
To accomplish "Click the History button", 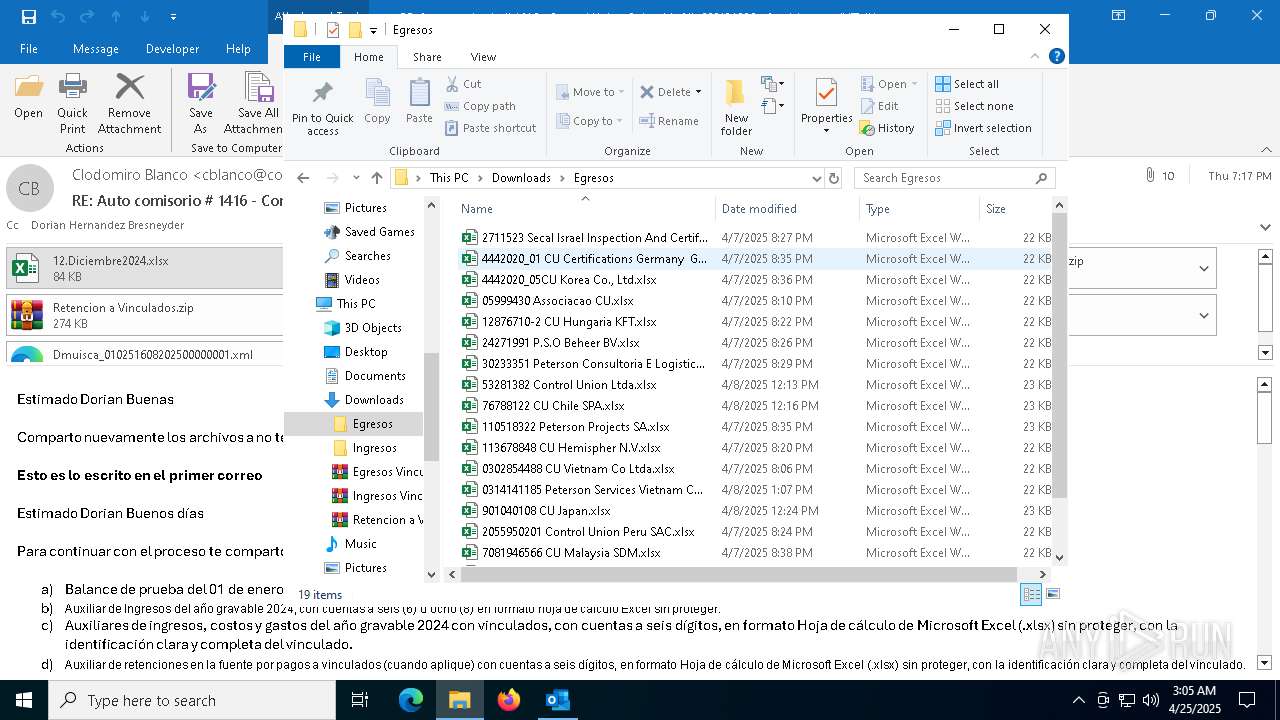I will click(888, 128).
